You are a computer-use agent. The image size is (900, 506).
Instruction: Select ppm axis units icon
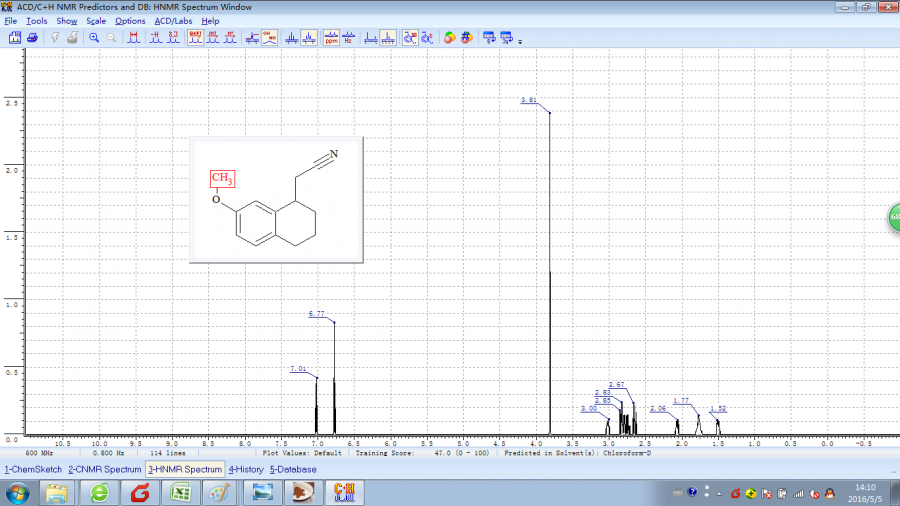pyautogui.click(x=331, y=38)
